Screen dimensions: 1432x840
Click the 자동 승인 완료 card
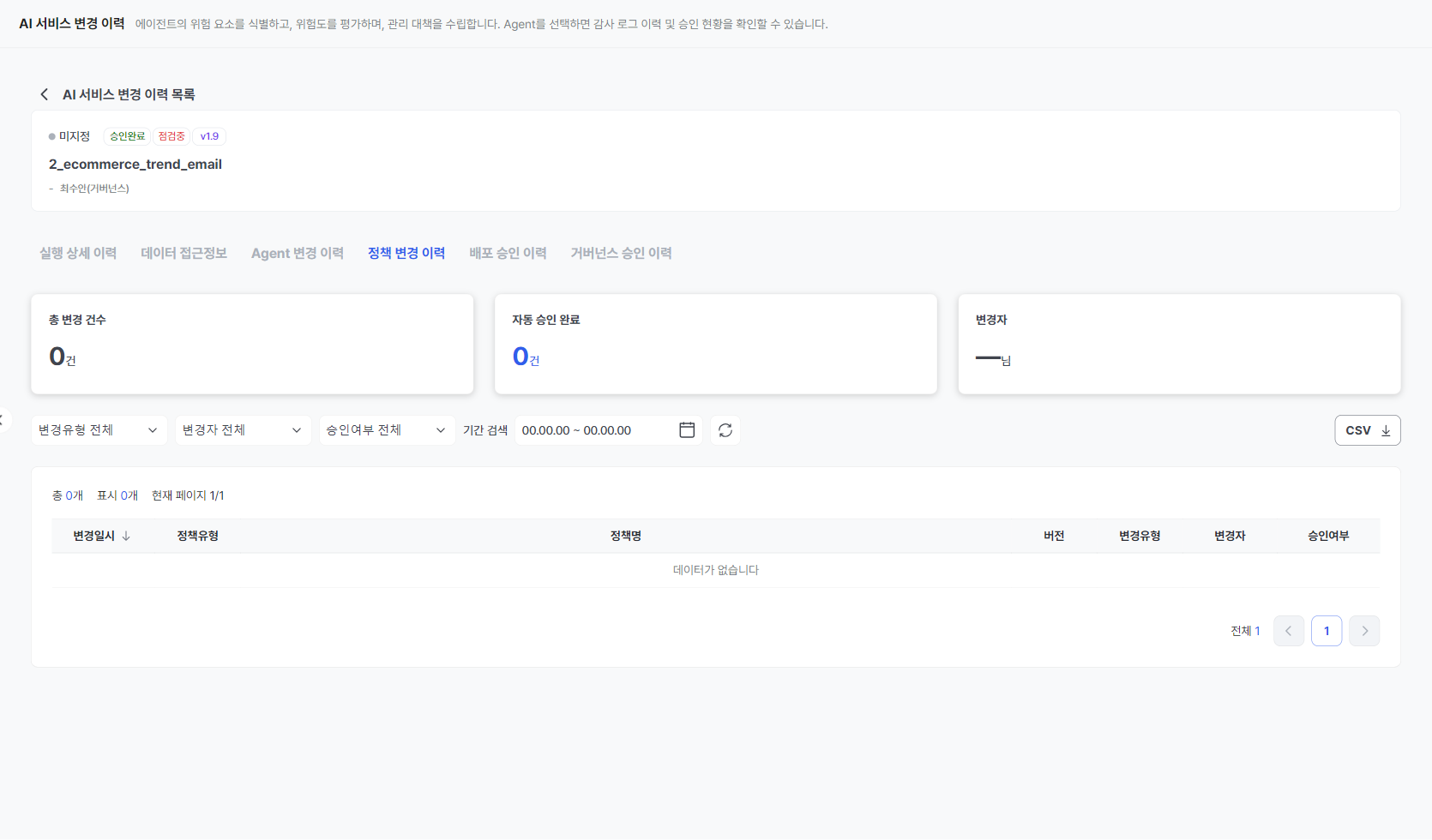[x=716, y=345]
